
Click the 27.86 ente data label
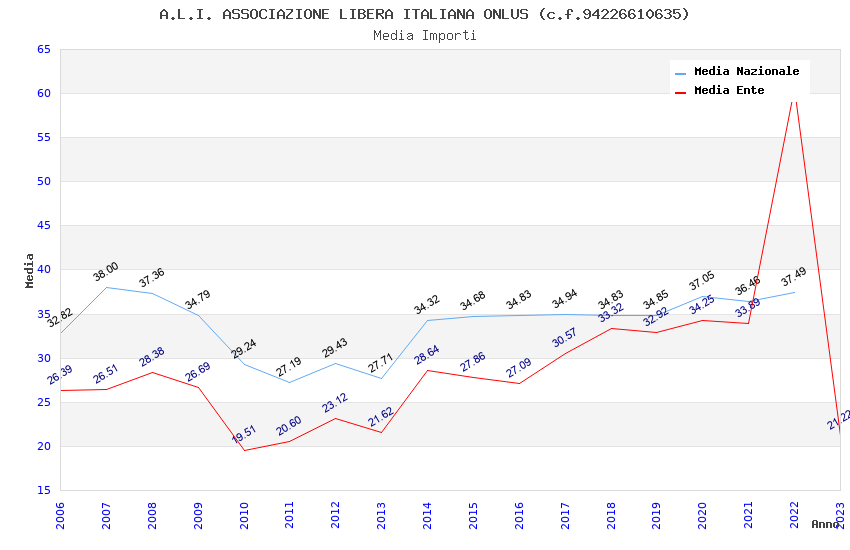[x=472, y=361]
